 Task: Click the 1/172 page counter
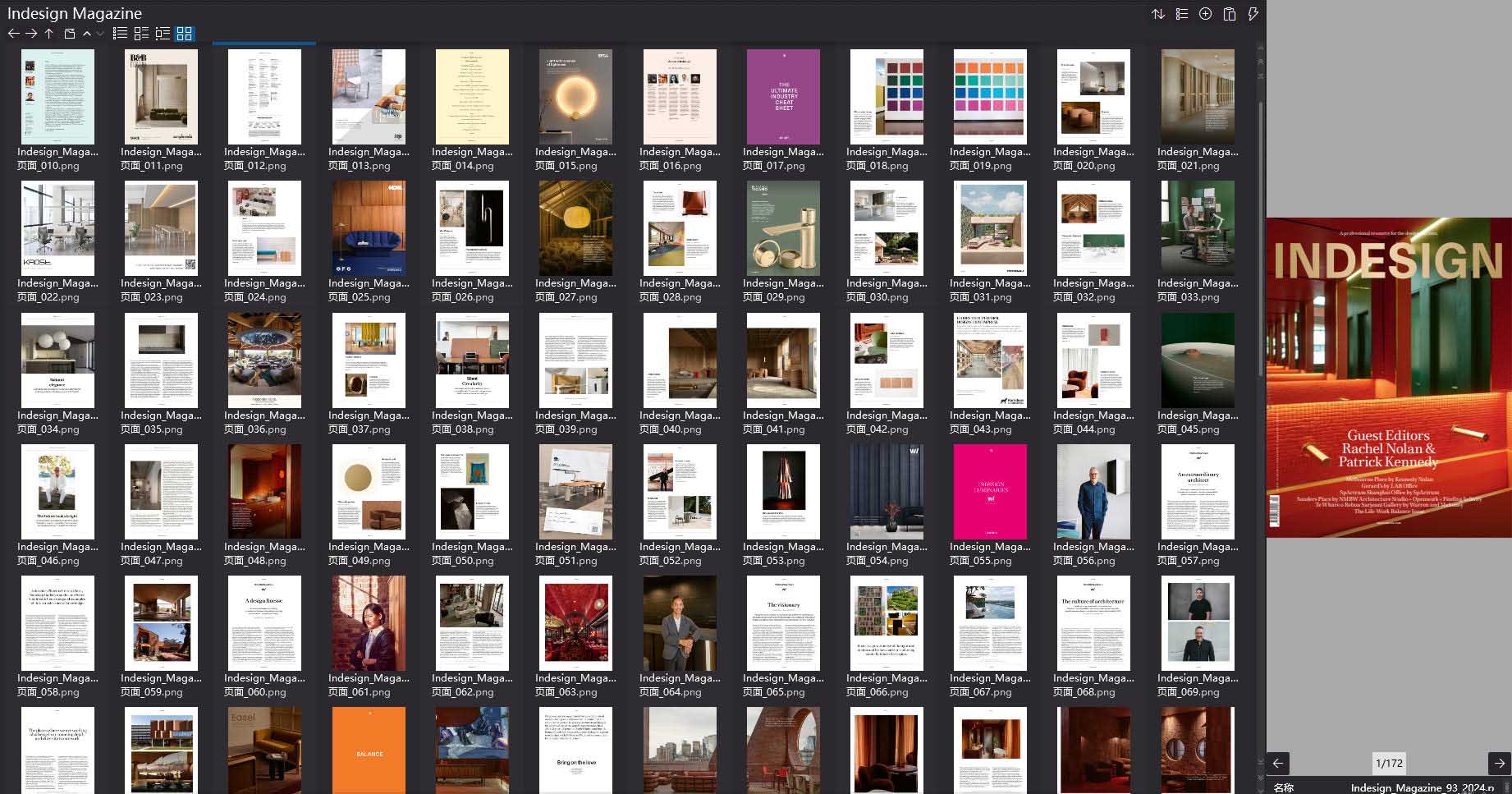click(1389, 763)
